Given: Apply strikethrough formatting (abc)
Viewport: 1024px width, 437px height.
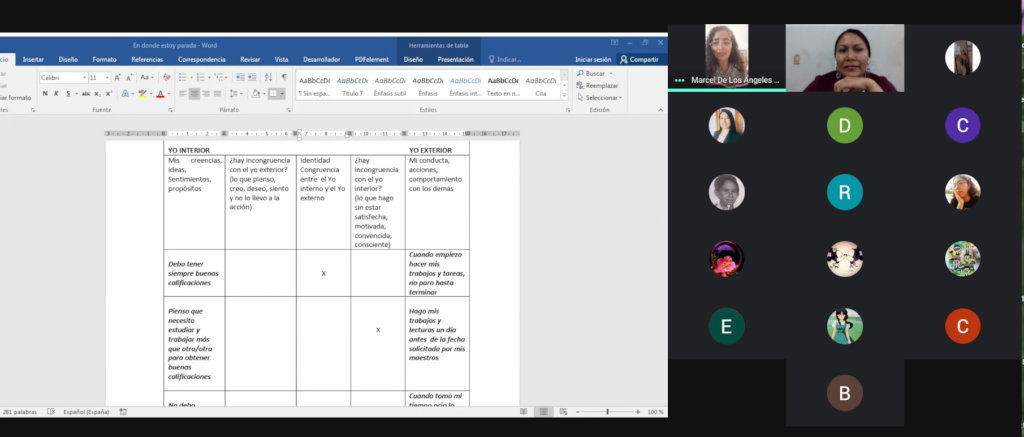Looking at the screenshot, I should click(86, 93).
